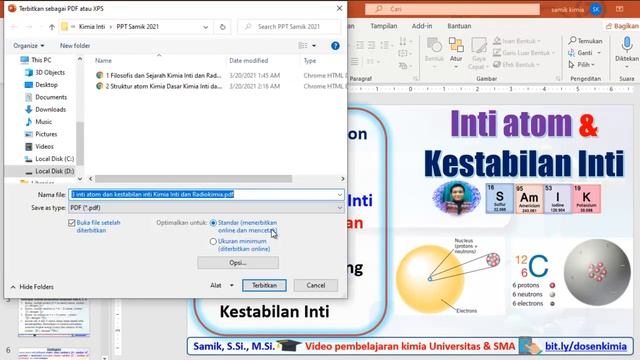Click the Up one level arrow icon
Screen dimensions: 640x360
(52, 27)
